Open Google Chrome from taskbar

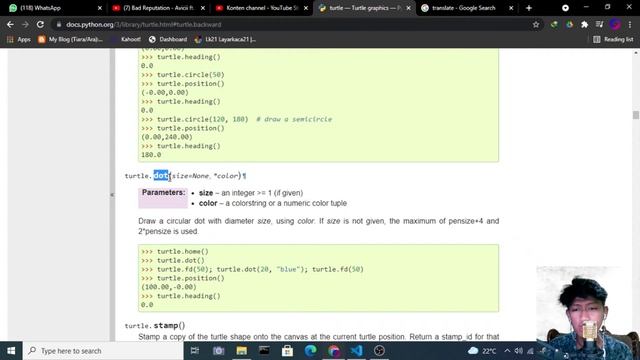coord(333,351)
